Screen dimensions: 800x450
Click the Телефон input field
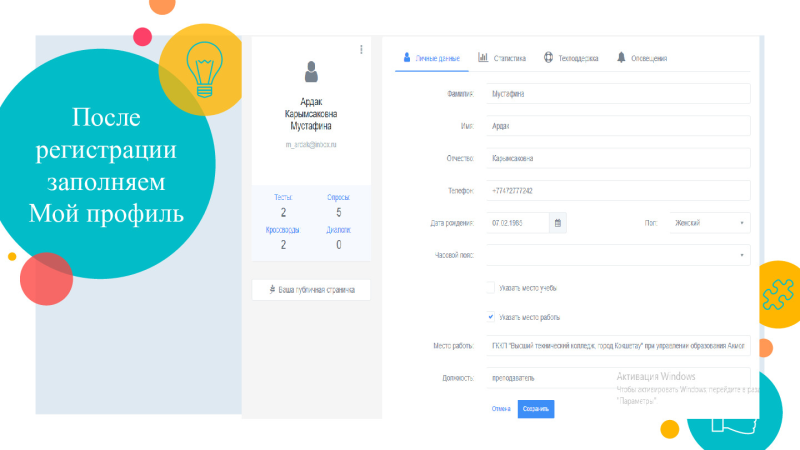(618, 191)
